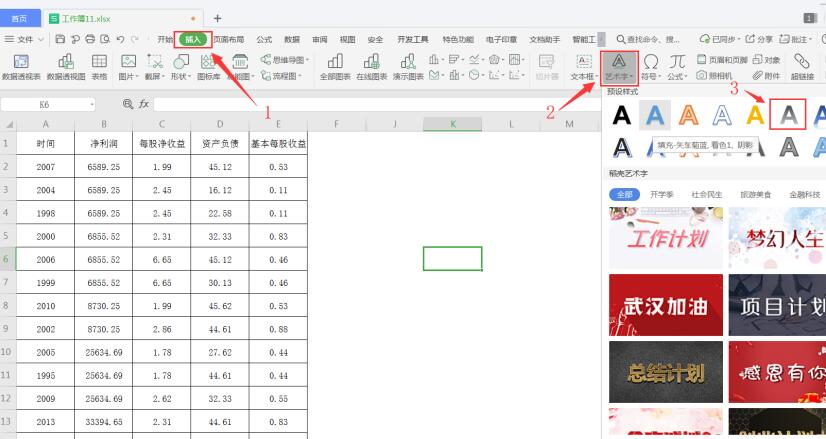Insert a PivotChart (数据透视图)
The width and height of the screenshot is (826, 439).
(66, 67)
